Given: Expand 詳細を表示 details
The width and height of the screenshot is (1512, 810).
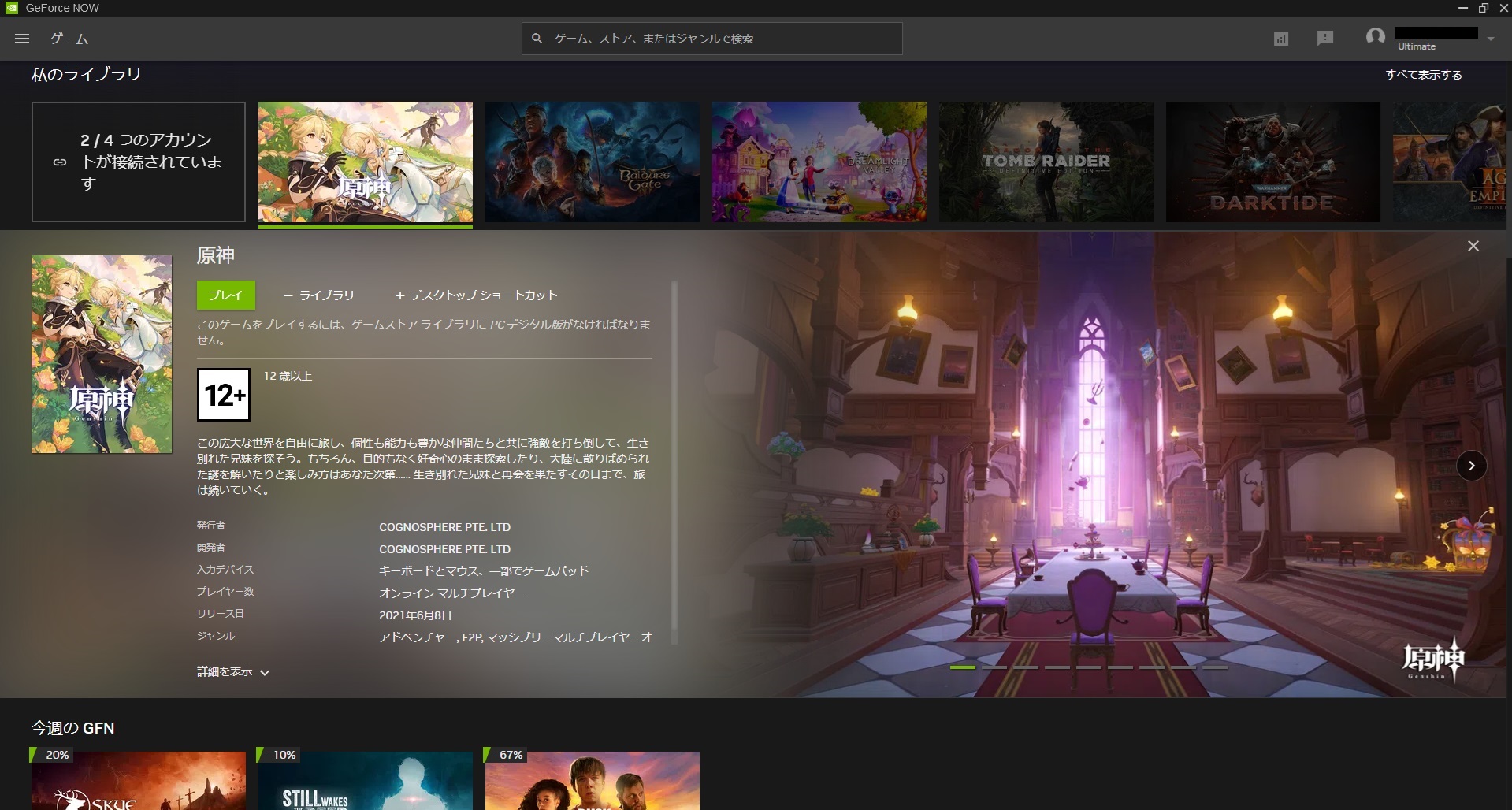Looking at the screenshot, I should (x=233, y=672).
